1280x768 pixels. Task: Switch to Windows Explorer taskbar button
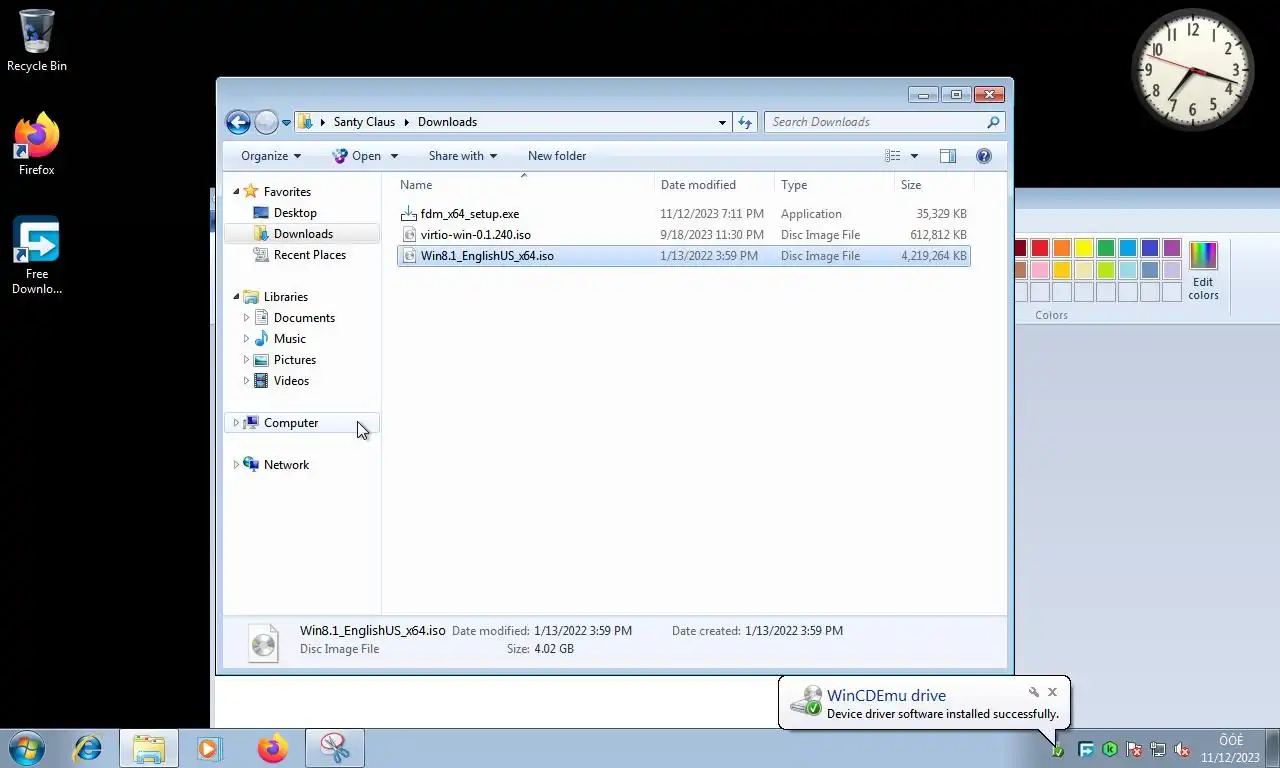click(x=149, y=748)
